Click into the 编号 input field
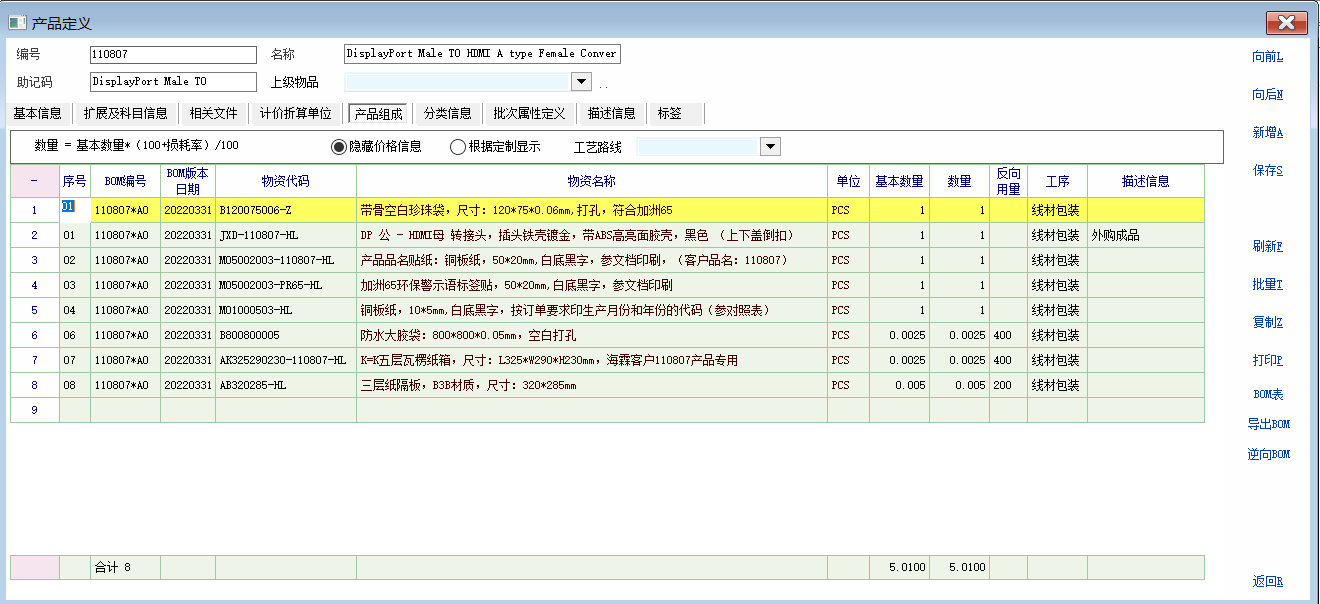 (173, 54)
